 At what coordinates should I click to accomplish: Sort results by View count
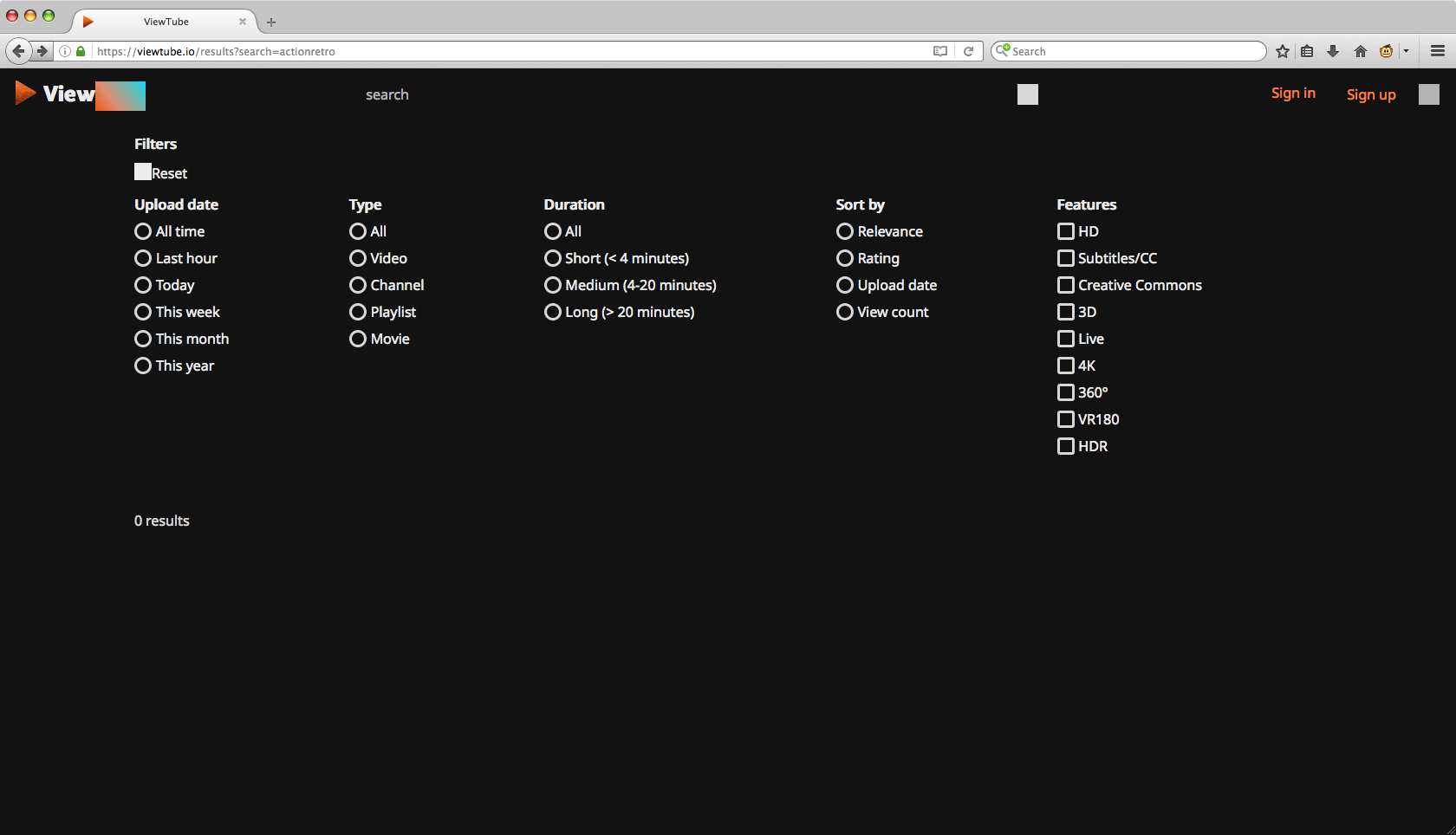[x=883, y=312]
